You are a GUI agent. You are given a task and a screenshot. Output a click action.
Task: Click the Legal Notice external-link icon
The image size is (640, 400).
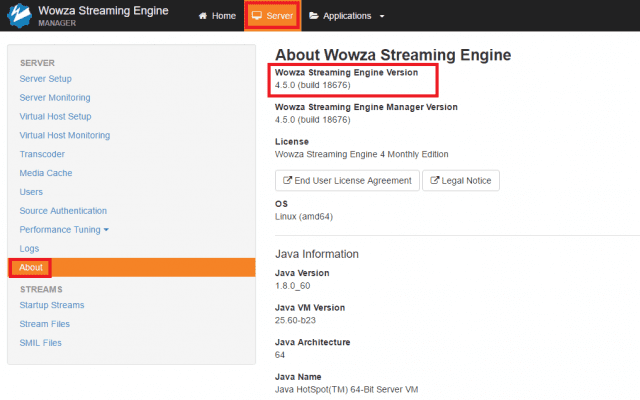coord(434,180)
